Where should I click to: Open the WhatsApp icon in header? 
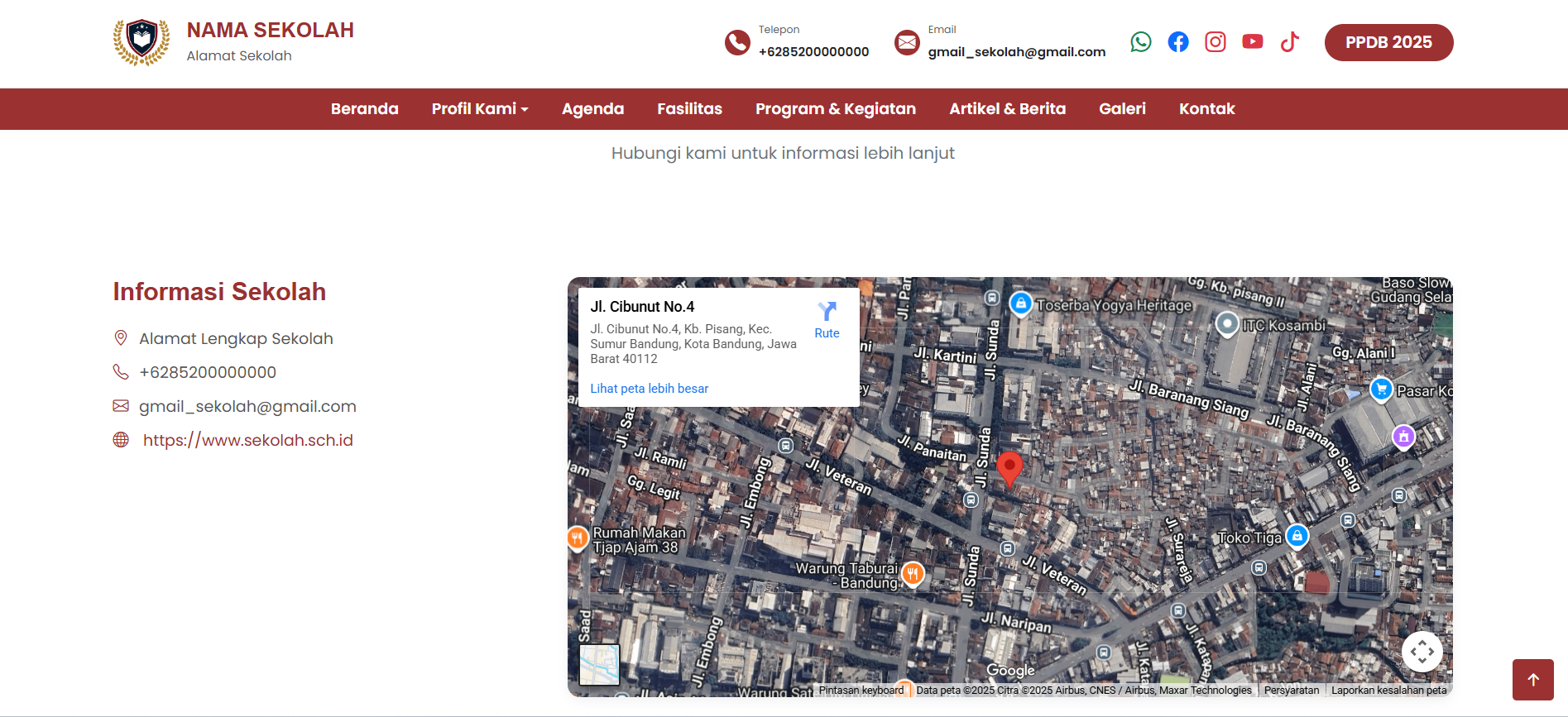1140,42
